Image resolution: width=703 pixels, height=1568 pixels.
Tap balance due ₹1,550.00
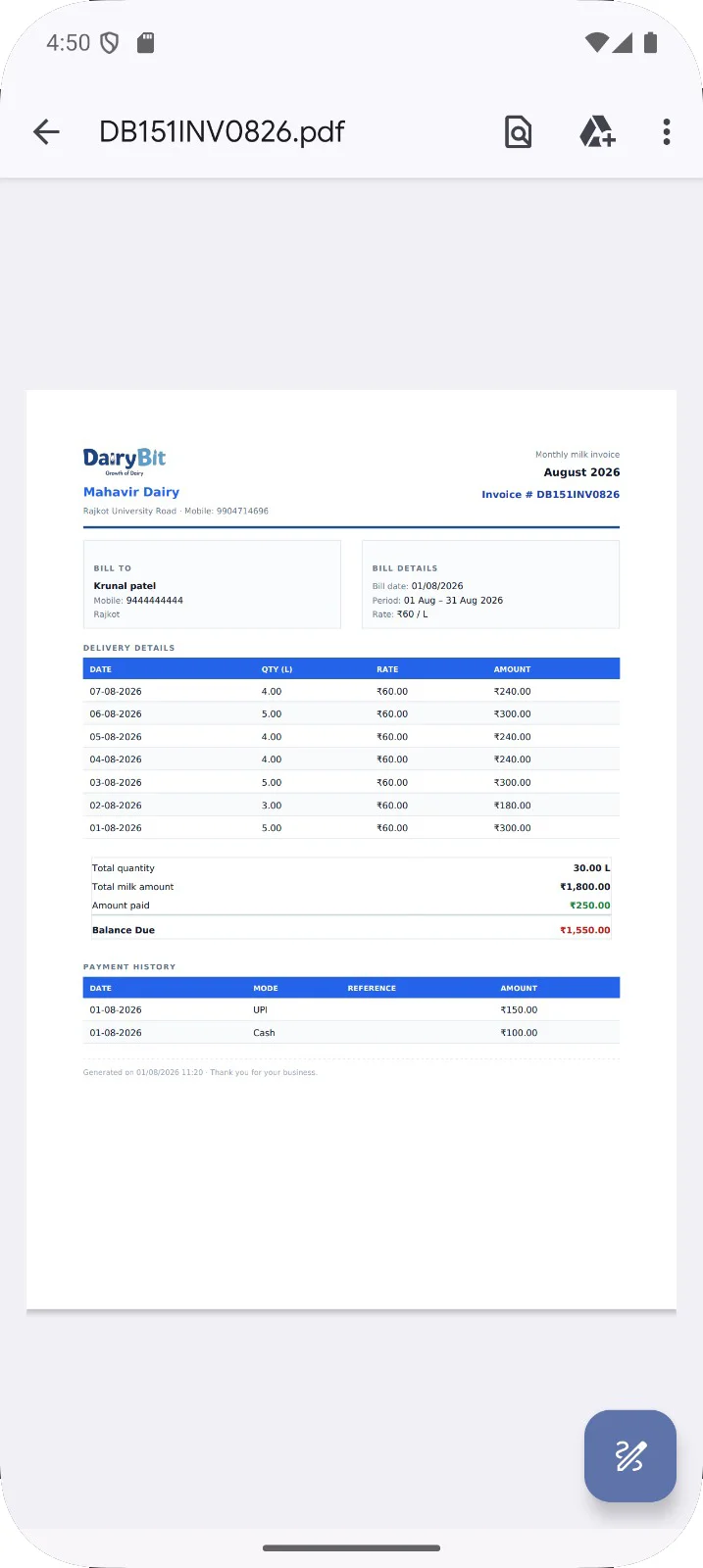point(584,930)
